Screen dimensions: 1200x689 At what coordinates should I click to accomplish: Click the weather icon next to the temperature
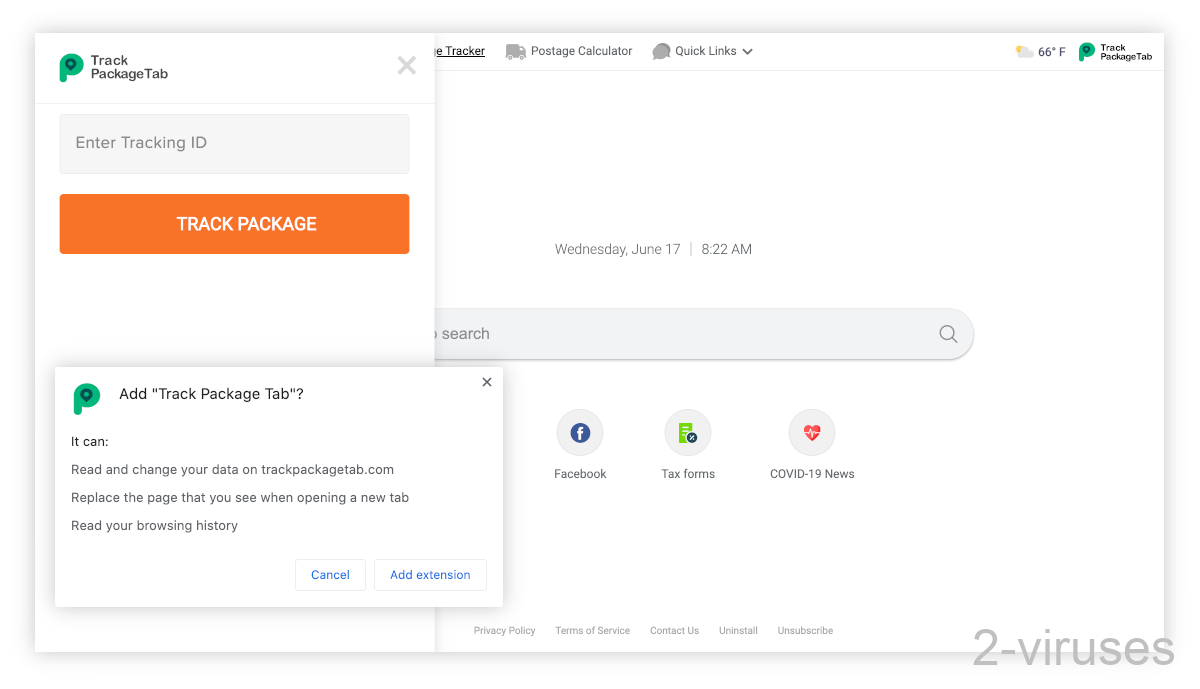coord(1022,51)
